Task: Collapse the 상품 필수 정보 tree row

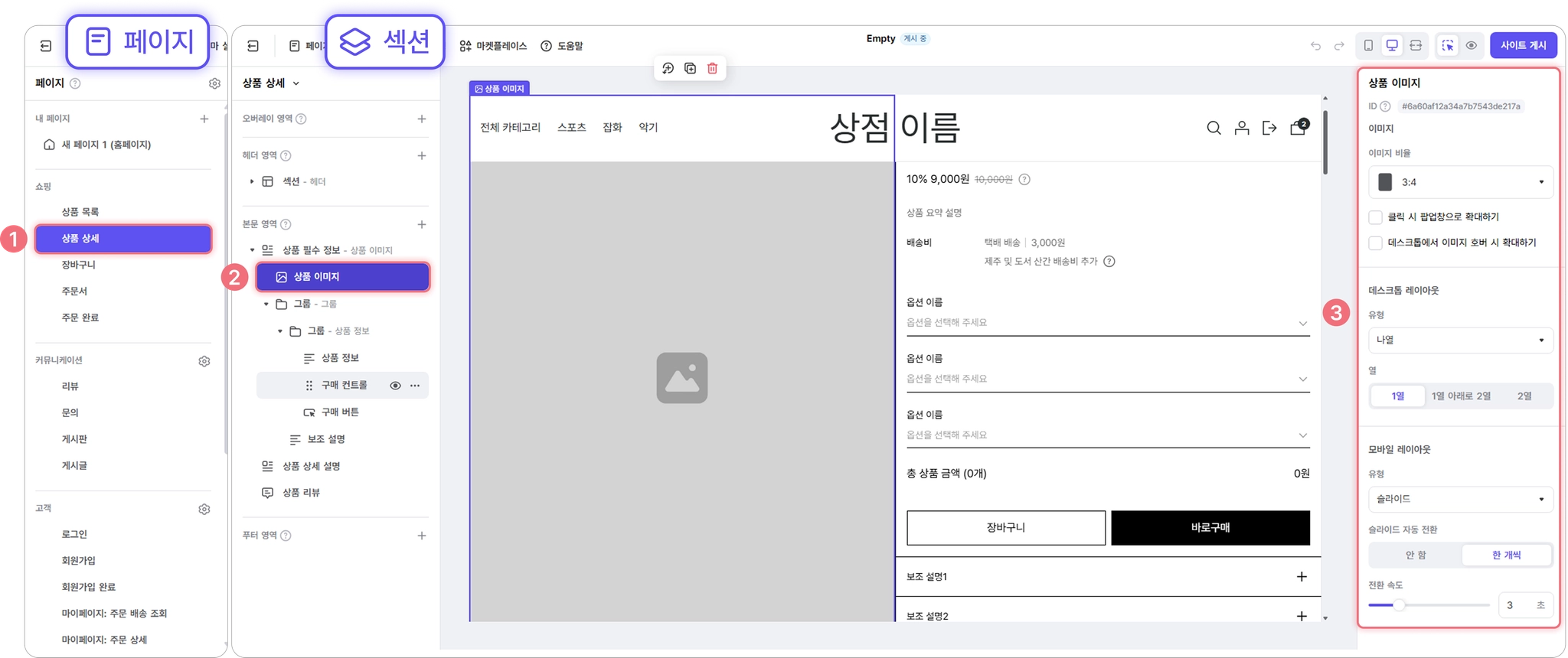Action: [x=252, y=250]
